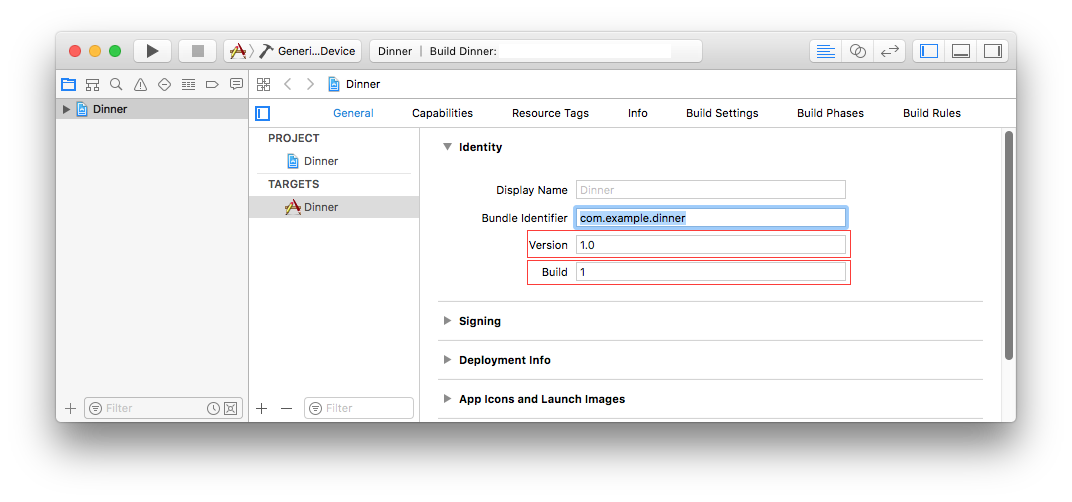Click the Run (play) button
The image size is (1072, 502).
pyautogui.click(x=152, y=51)
